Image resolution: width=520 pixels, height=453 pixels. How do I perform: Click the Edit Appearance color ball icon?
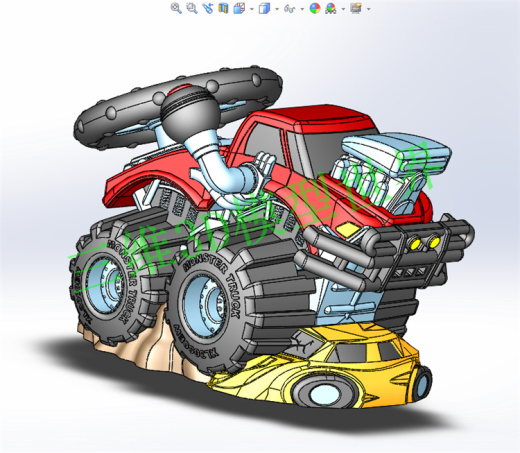pos(315,8)
